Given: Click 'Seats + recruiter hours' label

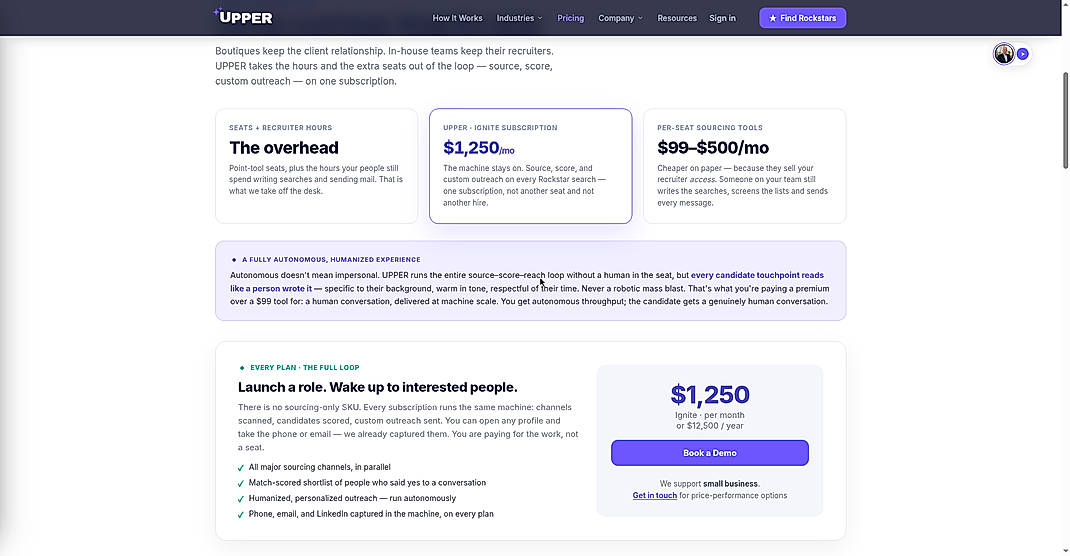Looking at the screenshot, I should pos(280,128).
